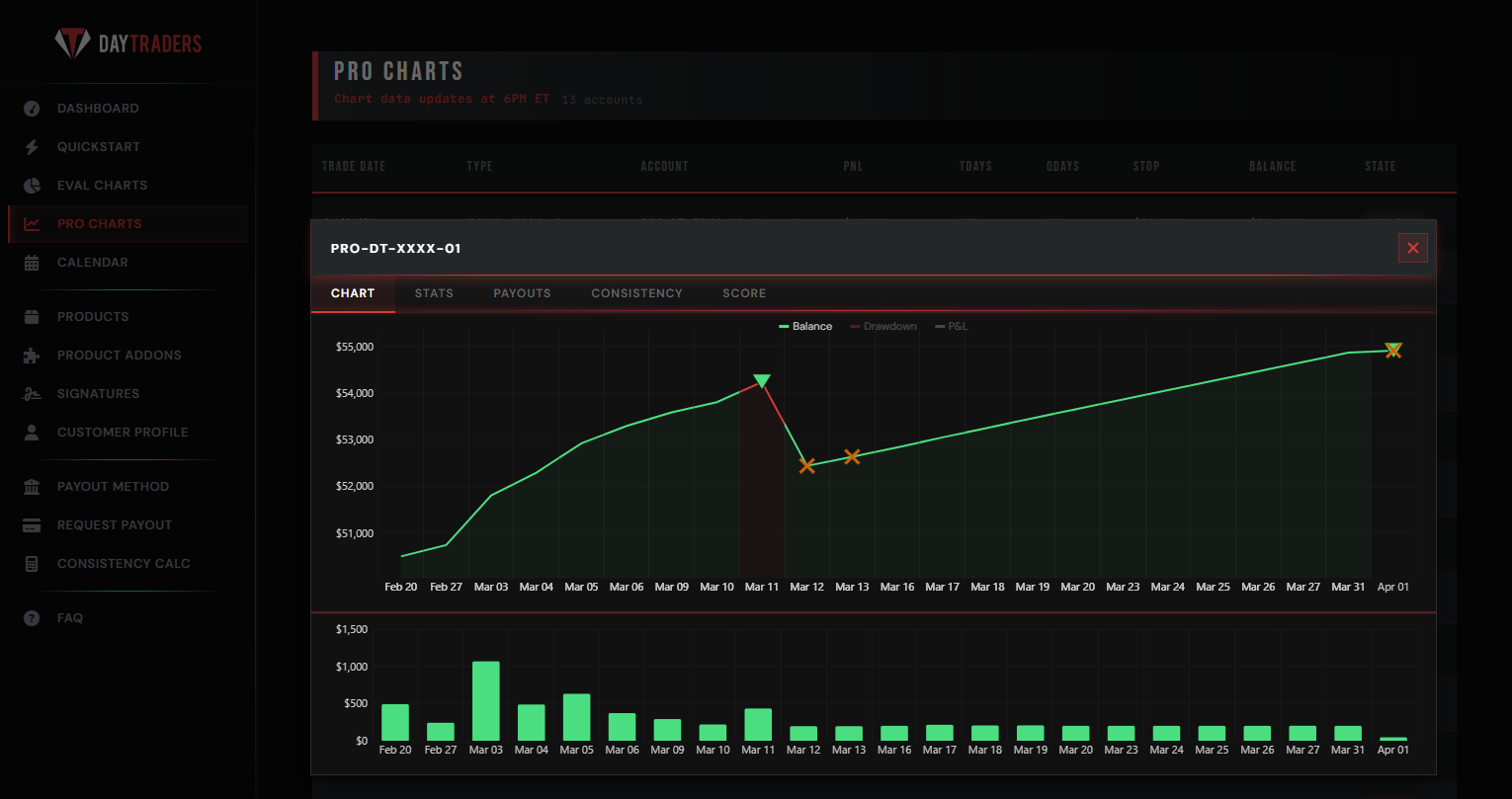Click the Stop column header
This screenshot has width=1512, height=799.
(1146, 166)
